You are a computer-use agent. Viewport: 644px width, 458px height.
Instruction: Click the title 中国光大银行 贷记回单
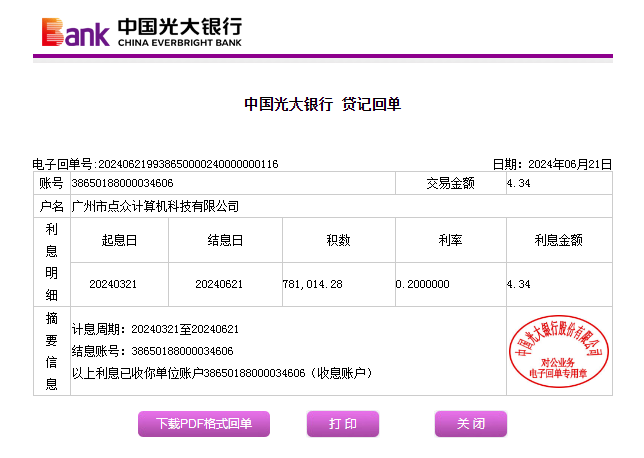coord(322,104)
